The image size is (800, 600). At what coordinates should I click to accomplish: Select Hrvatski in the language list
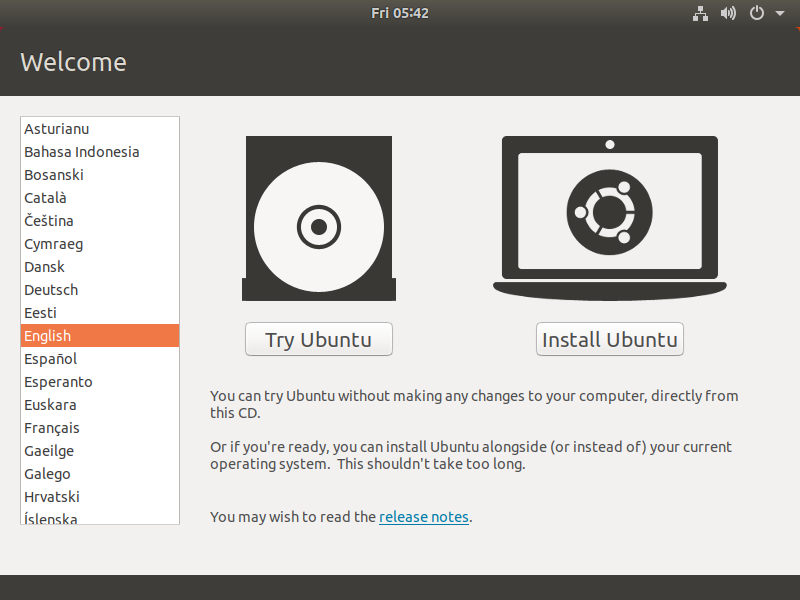click(x=52, y=497)
